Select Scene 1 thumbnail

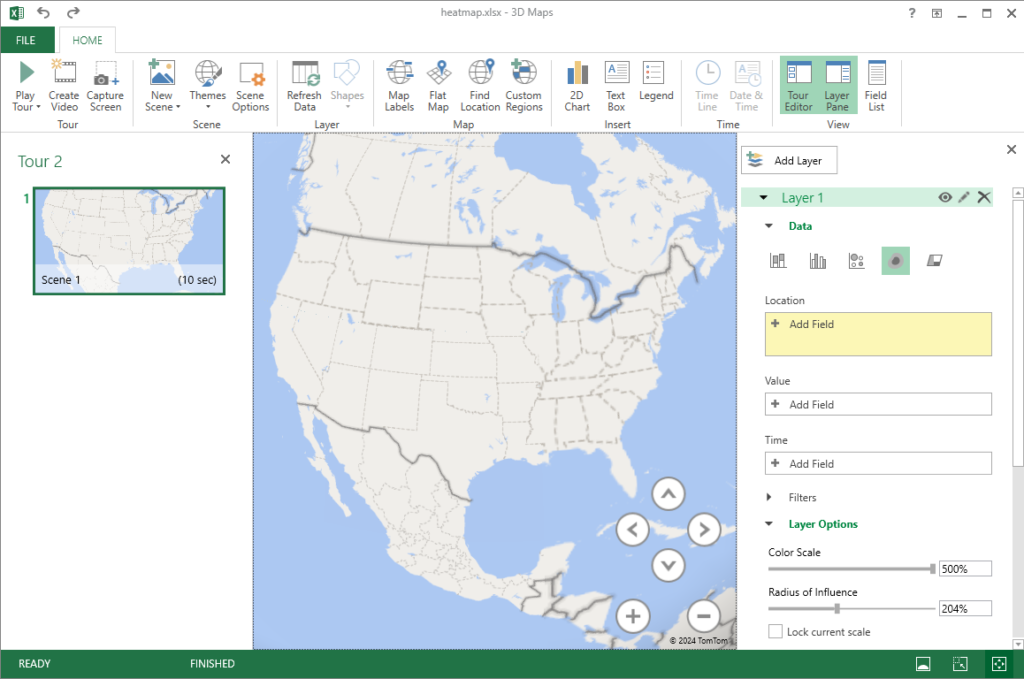129,241
